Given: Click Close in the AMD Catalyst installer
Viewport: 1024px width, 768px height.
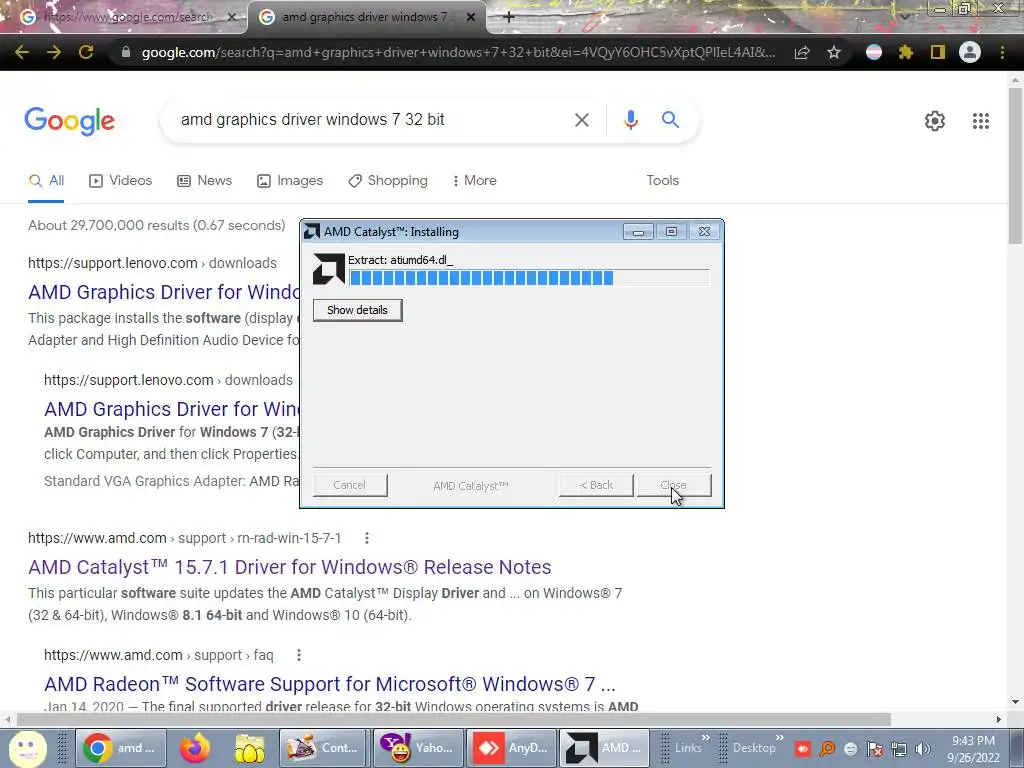Looking at the screenshot, I should coord(673,485).
